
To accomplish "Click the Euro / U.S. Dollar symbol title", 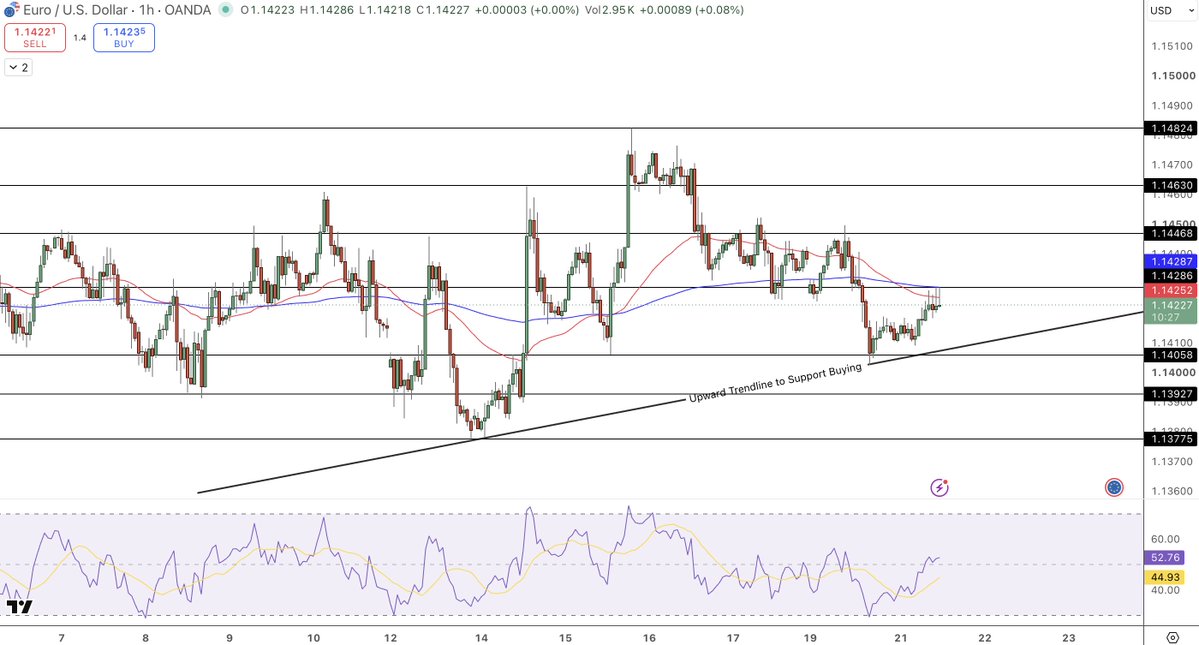I will [x=75, y=10].
